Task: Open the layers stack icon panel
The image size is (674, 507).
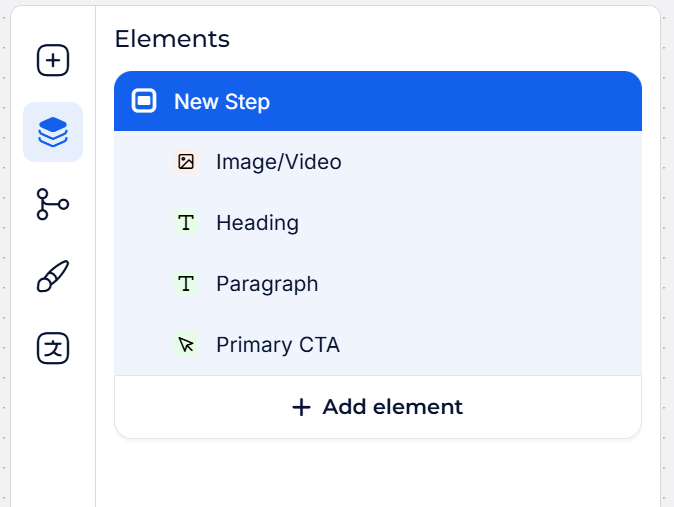Action: 53,132
